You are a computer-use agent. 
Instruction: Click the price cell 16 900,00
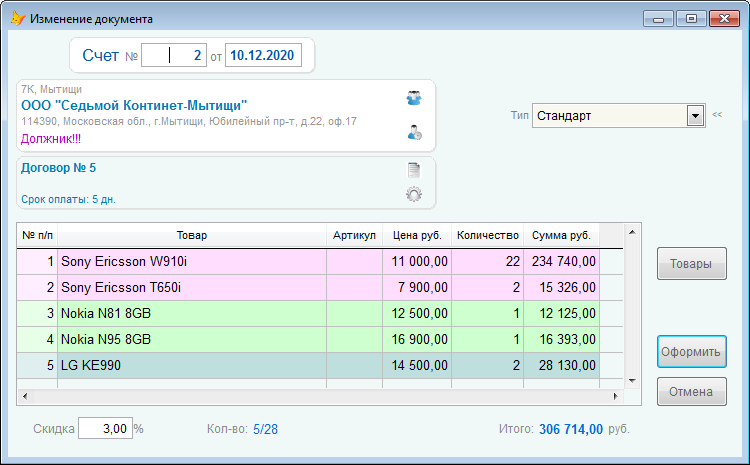coord(417,339)
